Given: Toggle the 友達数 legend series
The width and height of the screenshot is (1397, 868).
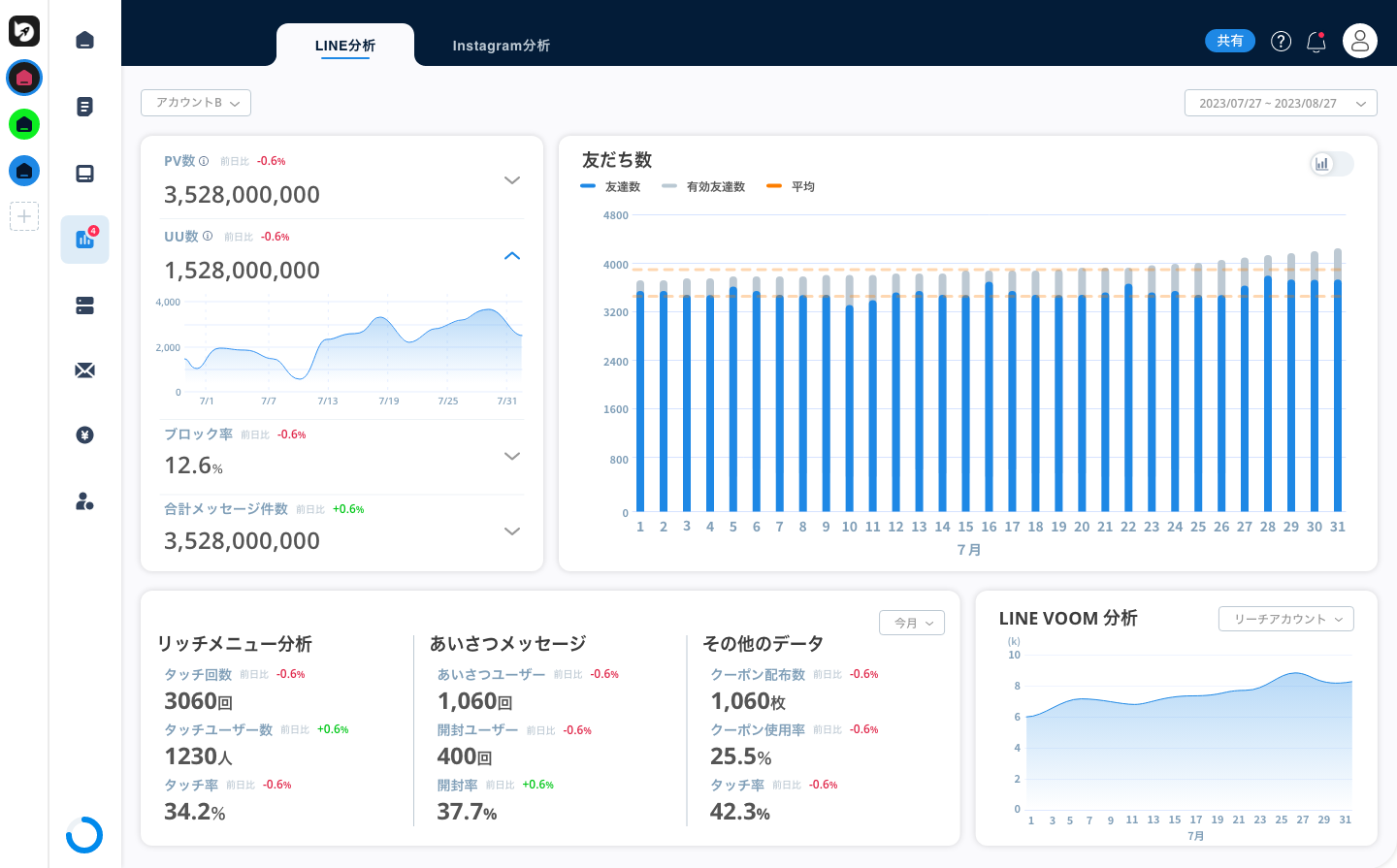Looking at the screenshot, I should click(x=611, y=187).
